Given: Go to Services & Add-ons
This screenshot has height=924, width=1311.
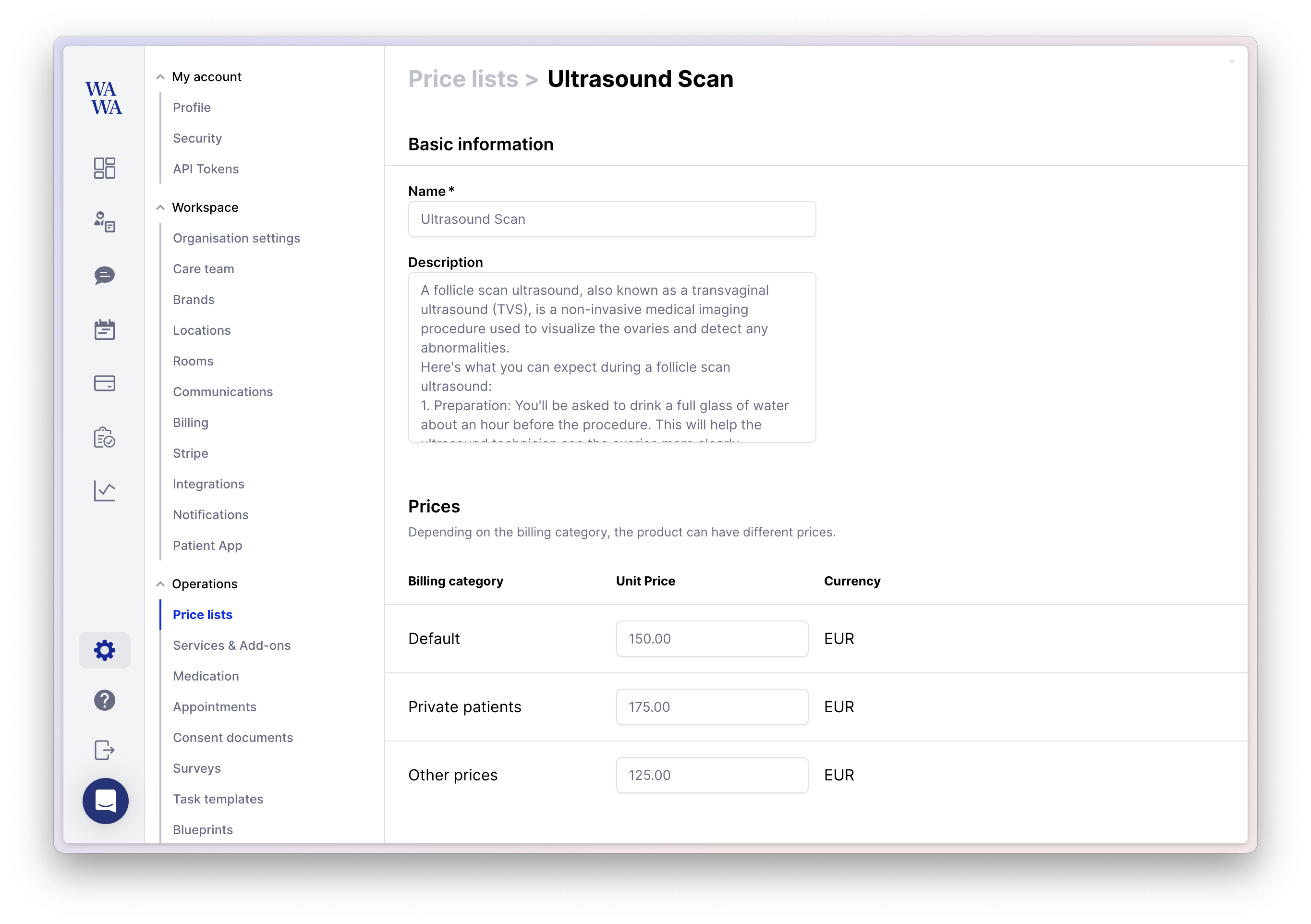Looking at the screenshot, I should (x=231, y=645).
